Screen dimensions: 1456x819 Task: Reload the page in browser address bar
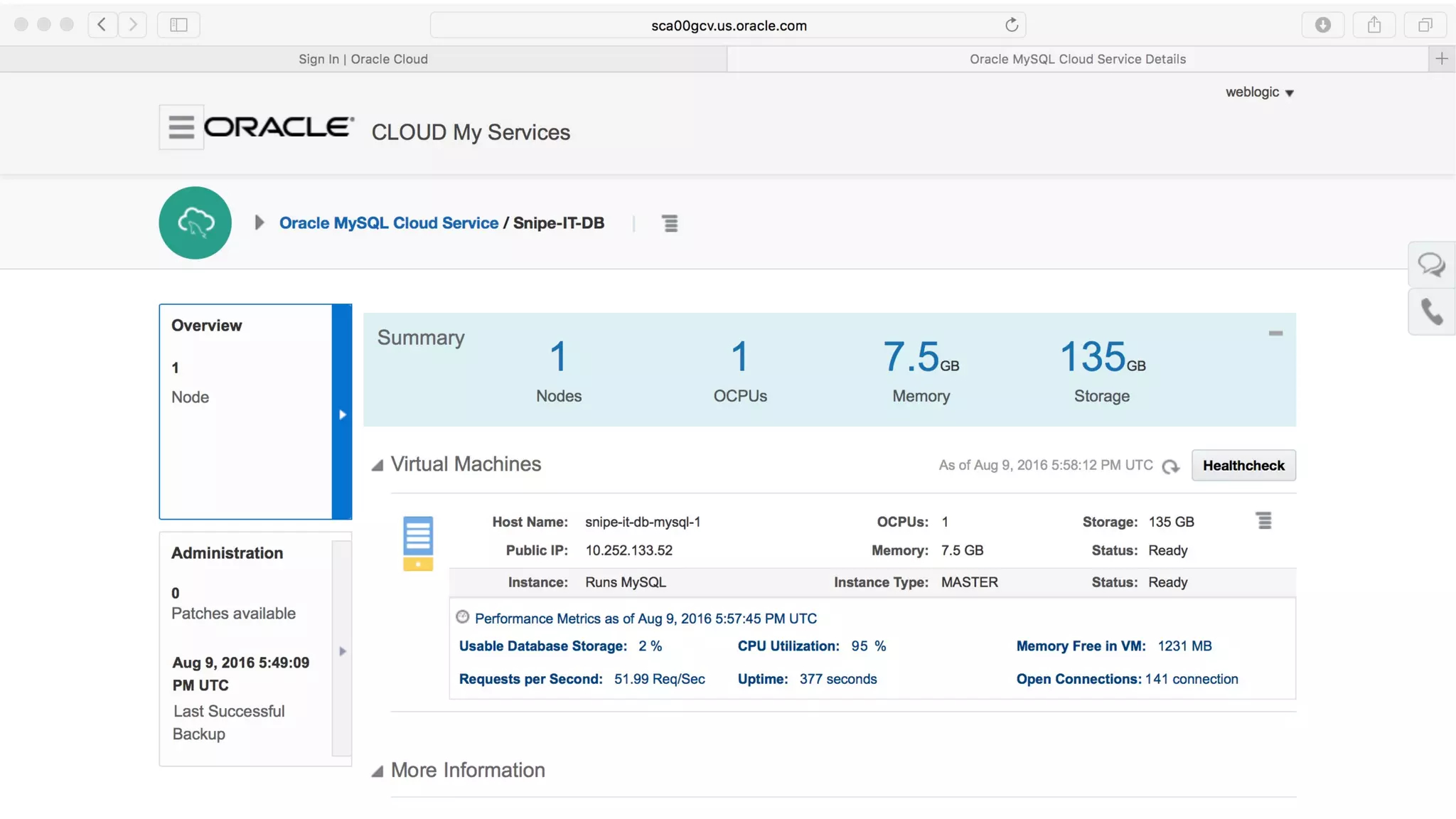pyautogui.click(x=1011, y=25)
